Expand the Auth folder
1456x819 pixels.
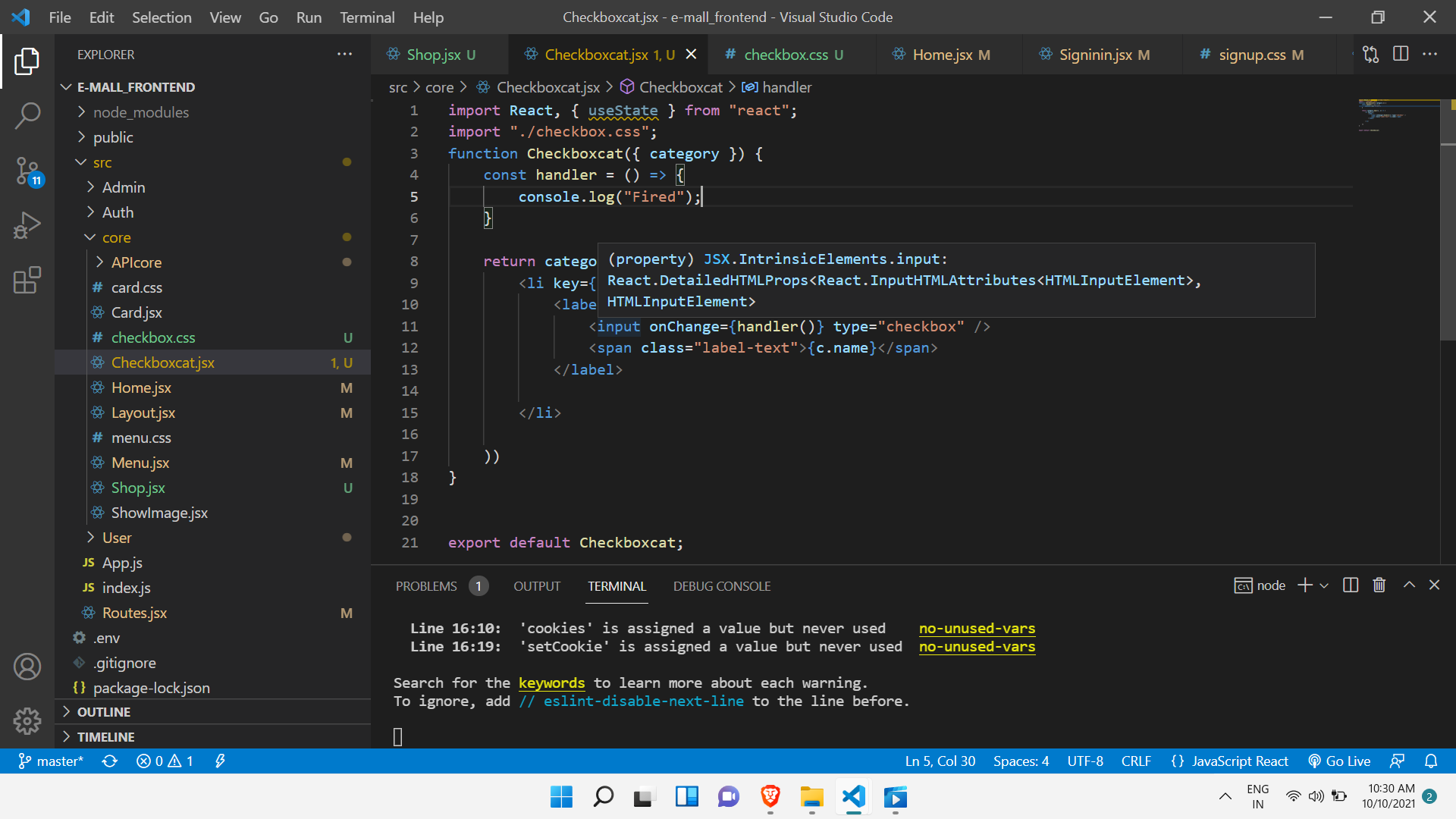[212, 212]
